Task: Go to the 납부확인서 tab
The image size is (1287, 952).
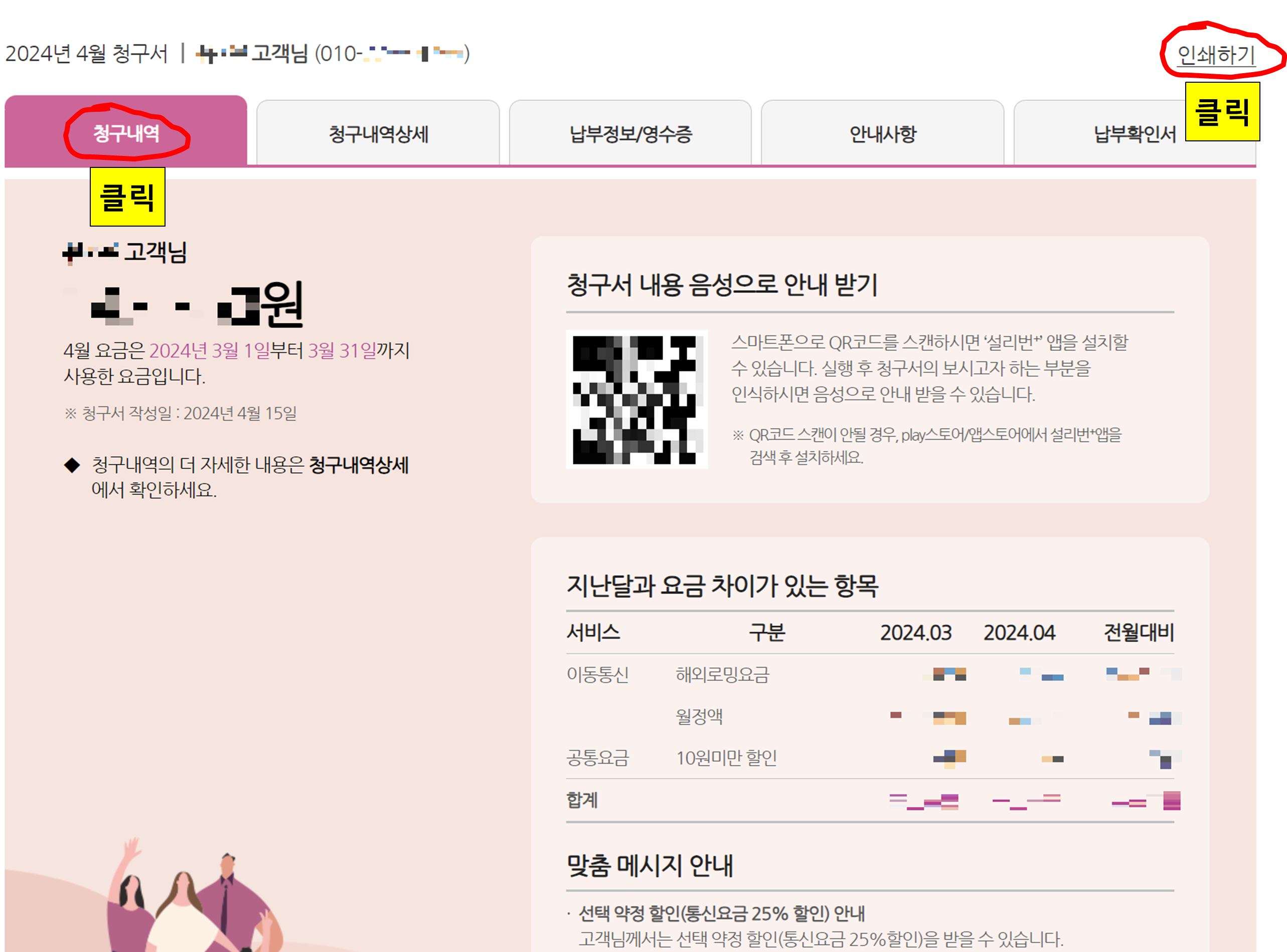Action: (x=1134, y=134)
